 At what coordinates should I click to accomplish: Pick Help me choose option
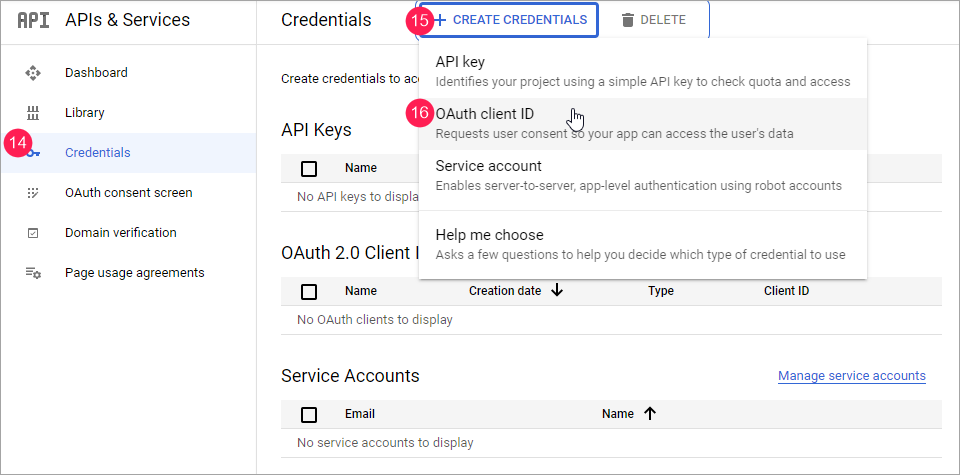tap(490, 235)
